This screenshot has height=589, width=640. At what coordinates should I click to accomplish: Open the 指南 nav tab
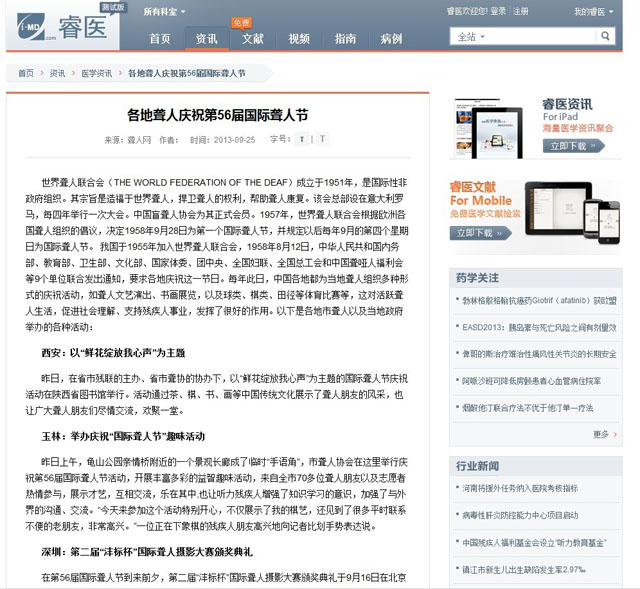point(345,39)
